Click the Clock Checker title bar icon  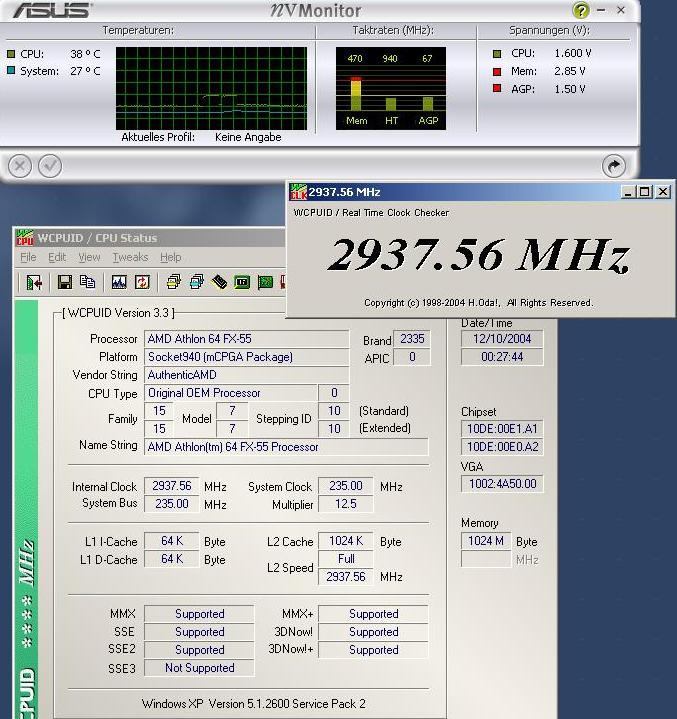298,192
